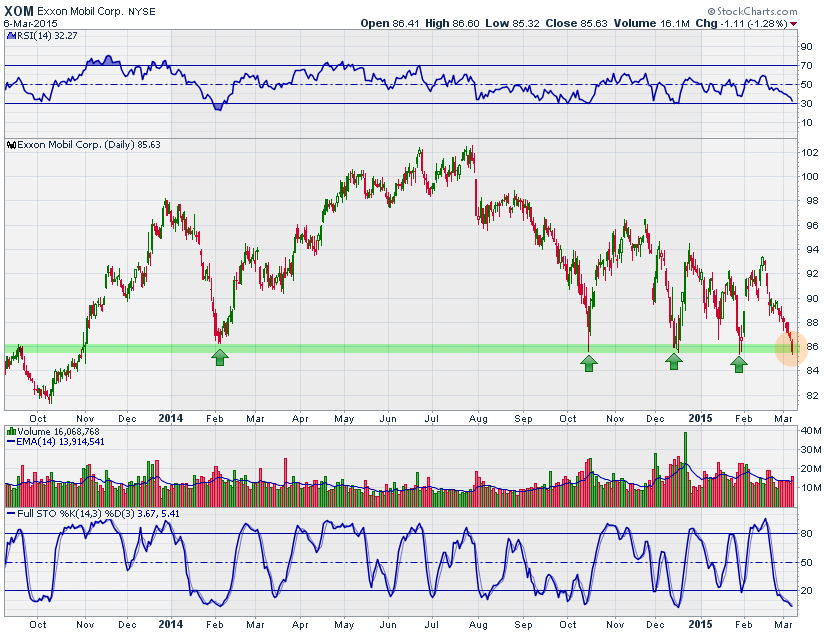Click the 94 label on the price axis
The height and width of the screenshot is (633, 825).
[812, 250]
